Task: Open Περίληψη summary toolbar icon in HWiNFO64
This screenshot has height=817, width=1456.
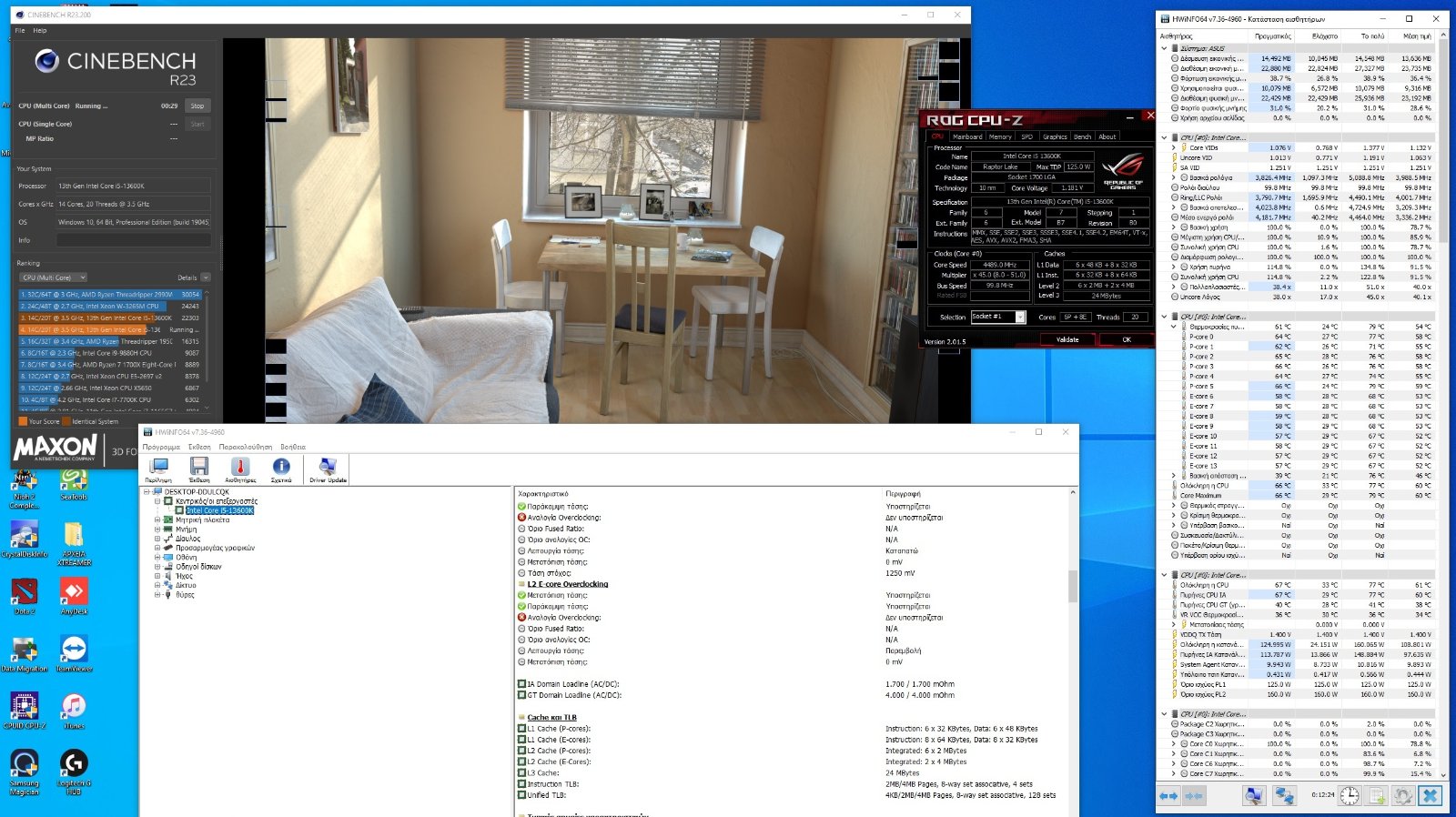Action: [x=158, y=469]
